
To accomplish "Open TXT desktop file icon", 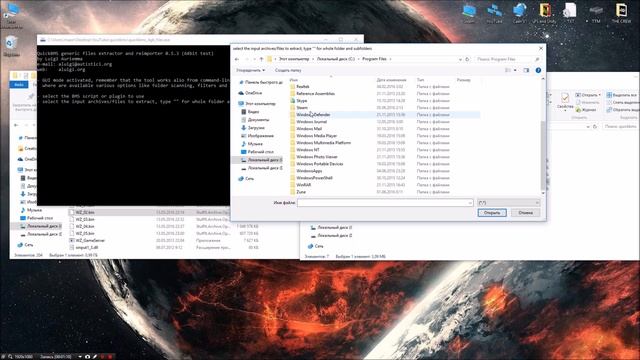I will (570, 13).
